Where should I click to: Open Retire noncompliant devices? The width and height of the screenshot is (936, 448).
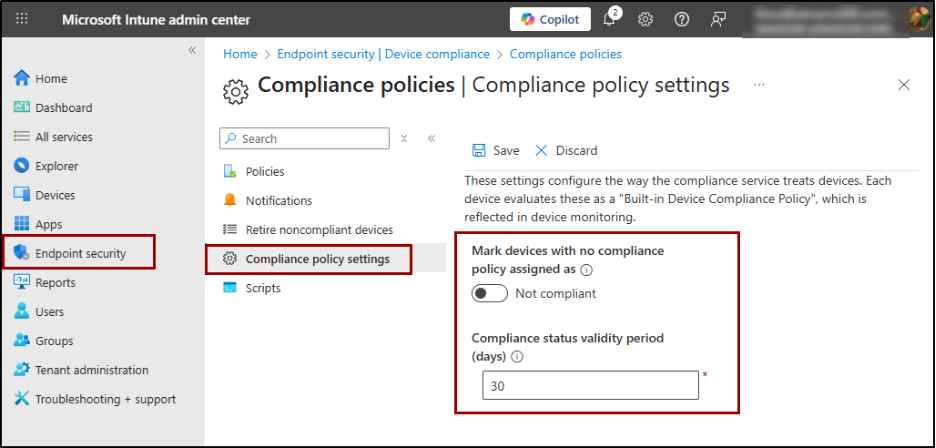coord(319,230)
